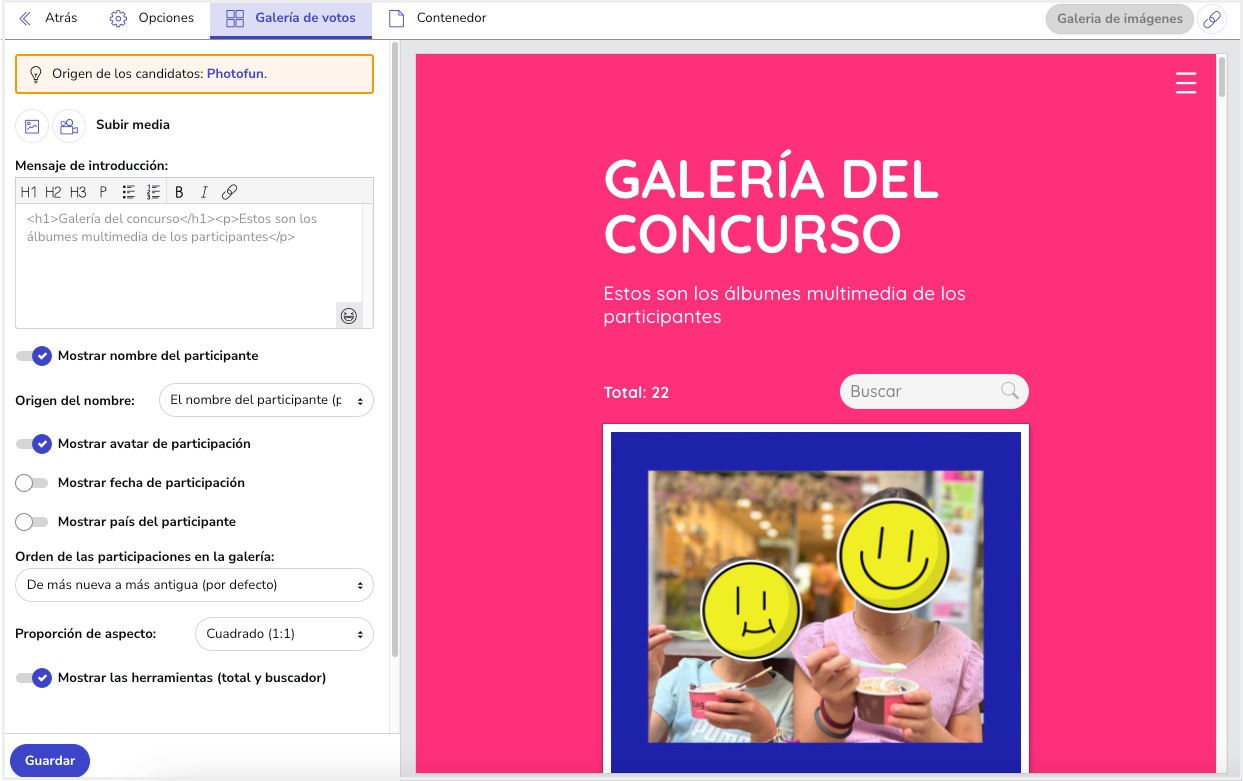Enable Mostrar fecha de participación toggle
The width and height of the screenshot is (1243, 781).
point(32,483)
